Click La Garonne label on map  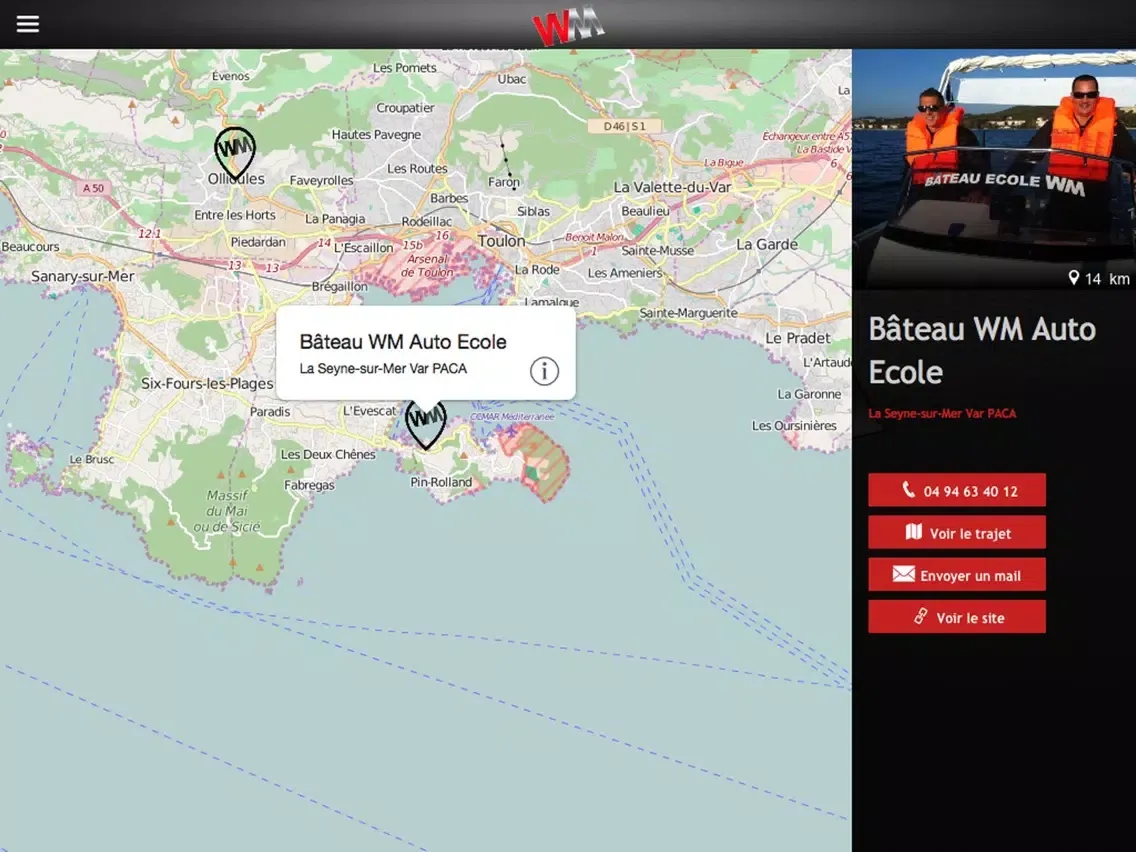(809, 394)
